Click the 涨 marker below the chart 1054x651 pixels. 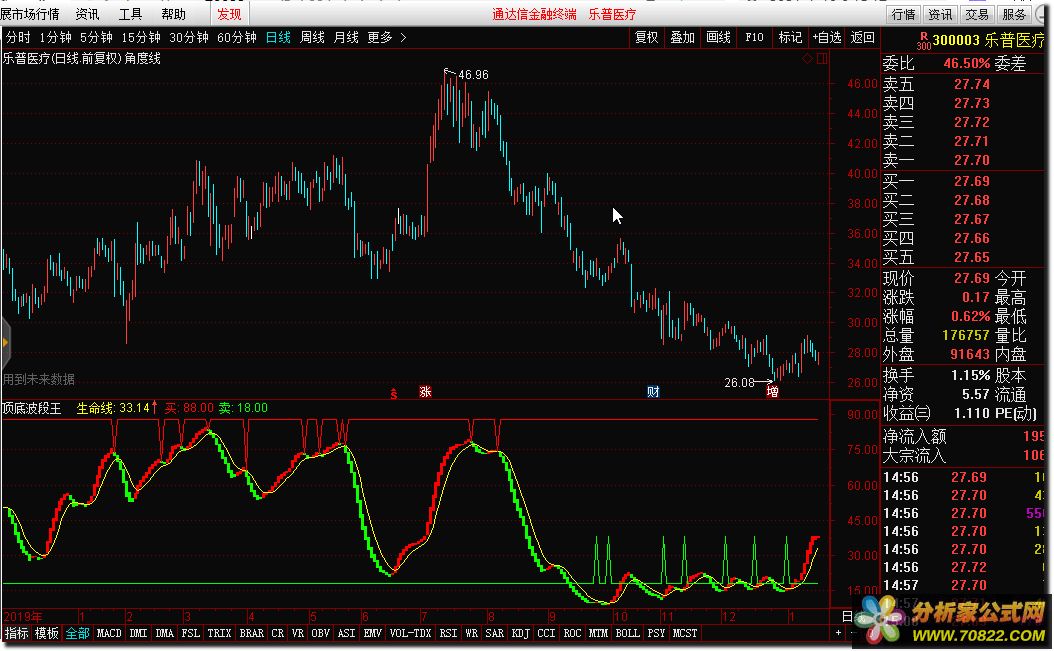point(425,391)
